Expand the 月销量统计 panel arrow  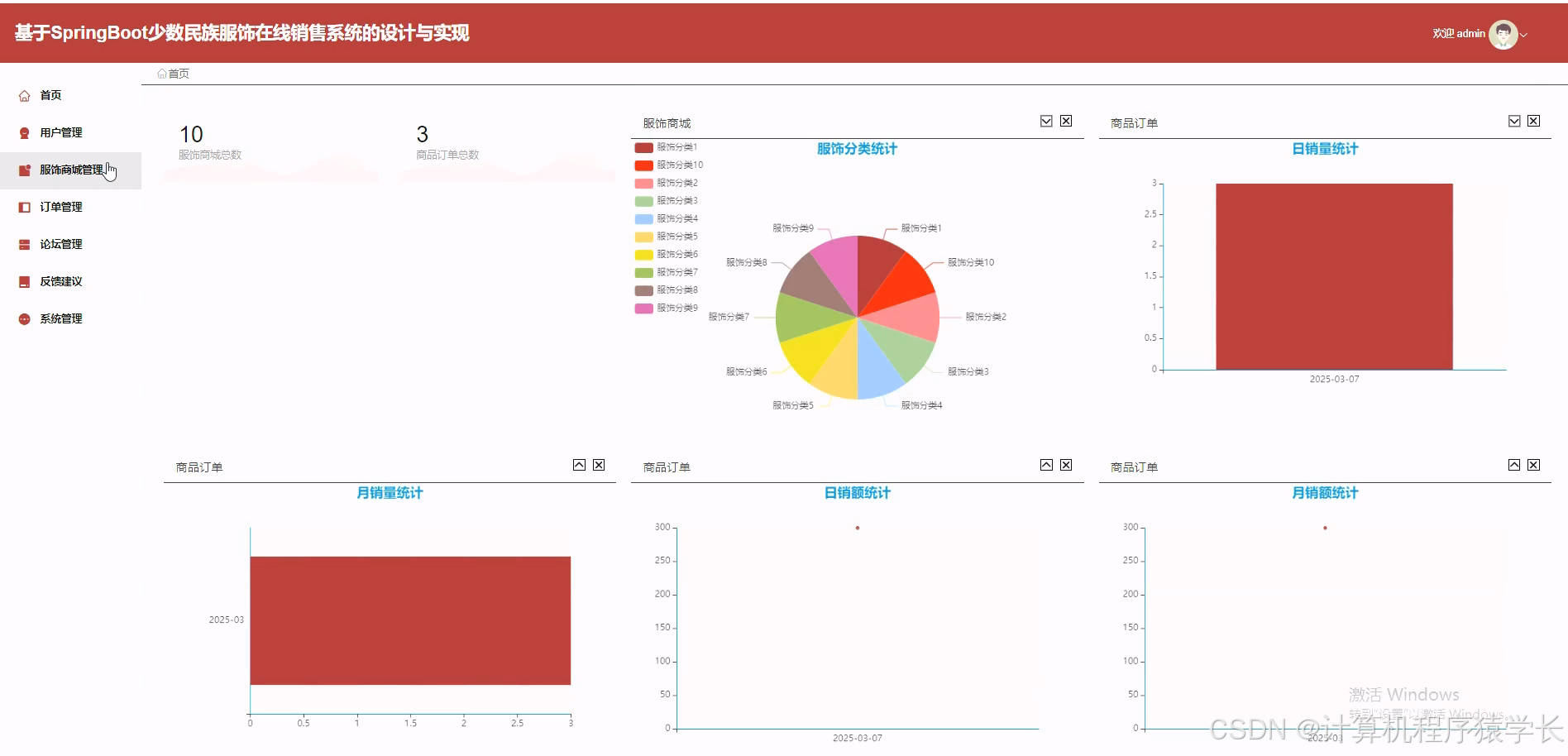(x=579, y=465)
